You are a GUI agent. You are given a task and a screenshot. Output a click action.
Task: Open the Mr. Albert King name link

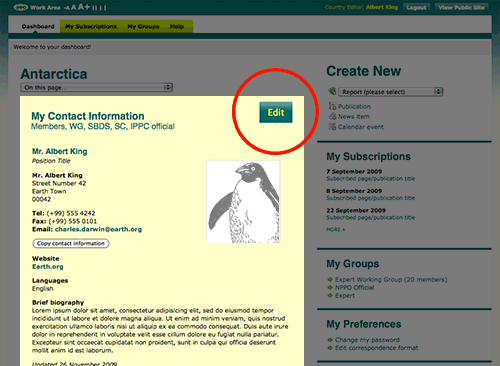pyautogui.click(x=60, y=151)
